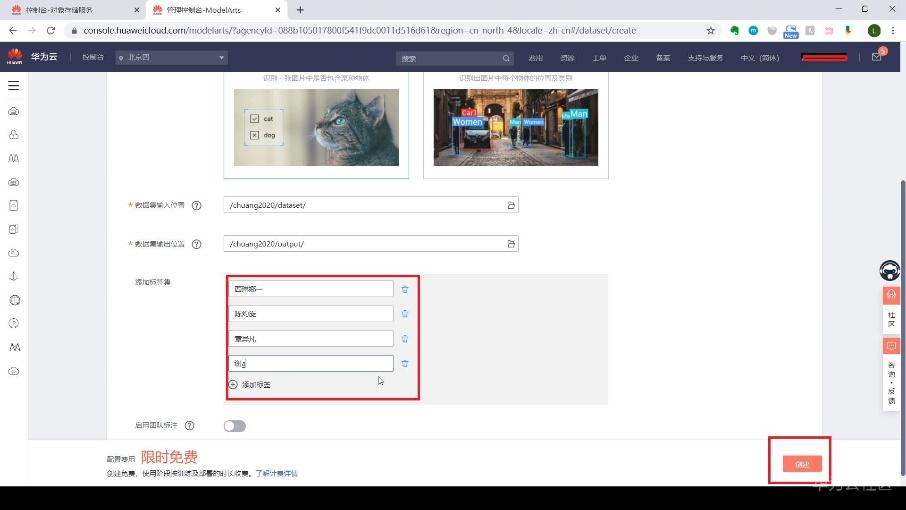Switch to the first browser tab
This screenshot has width=906, height=510.
point(70,10)
